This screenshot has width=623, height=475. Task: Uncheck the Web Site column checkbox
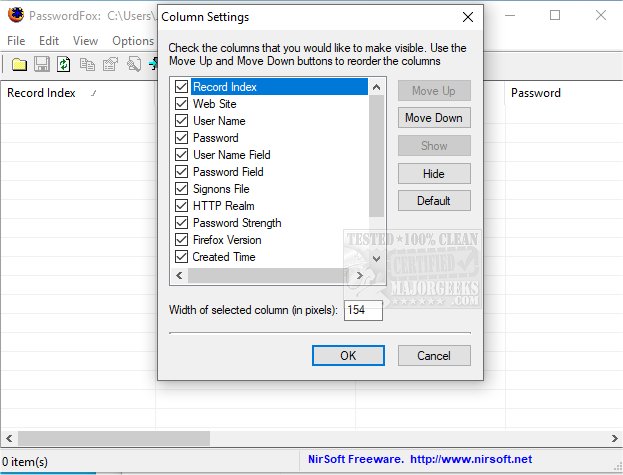tap(182, 104)
